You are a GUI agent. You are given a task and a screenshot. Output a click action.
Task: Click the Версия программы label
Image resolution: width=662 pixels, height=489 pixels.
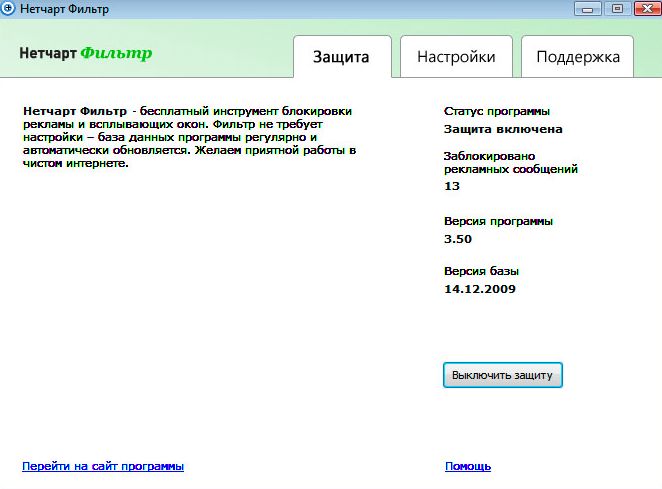[498, 221]
